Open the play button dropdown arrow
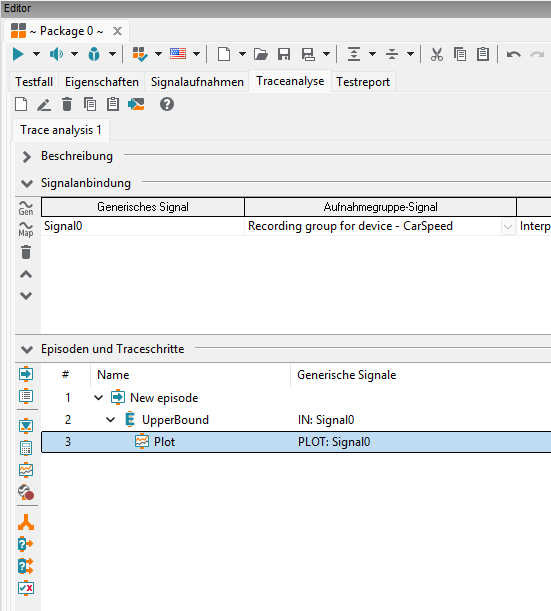This screenshot has width=551, height=611. point(36,54)
